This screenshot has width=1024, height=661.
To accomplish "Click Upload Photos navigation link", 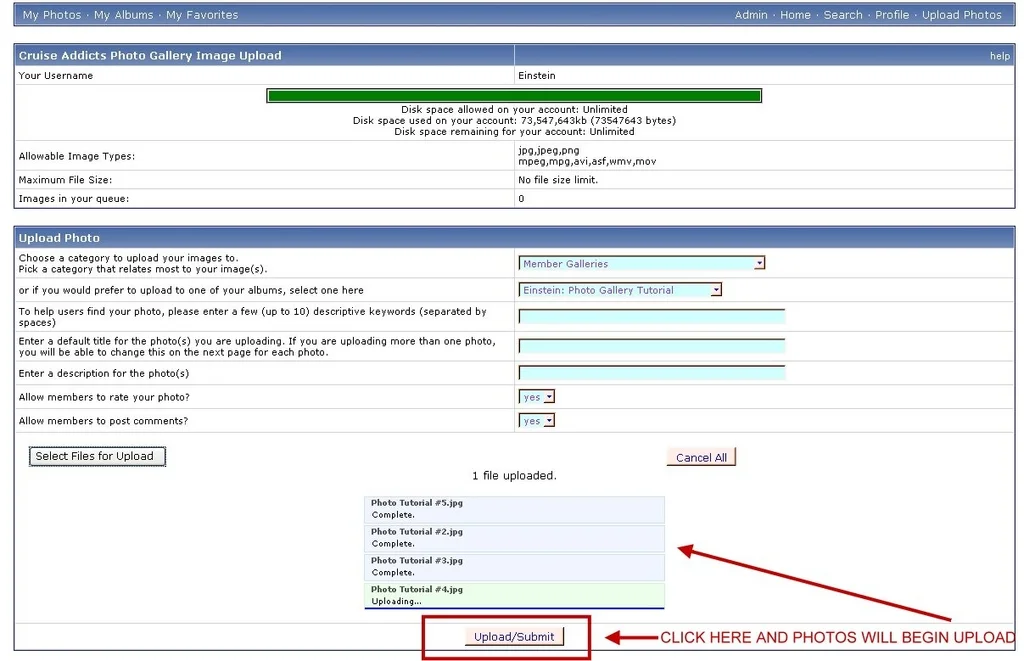I will pyautogui.click(x=961, y=15).
